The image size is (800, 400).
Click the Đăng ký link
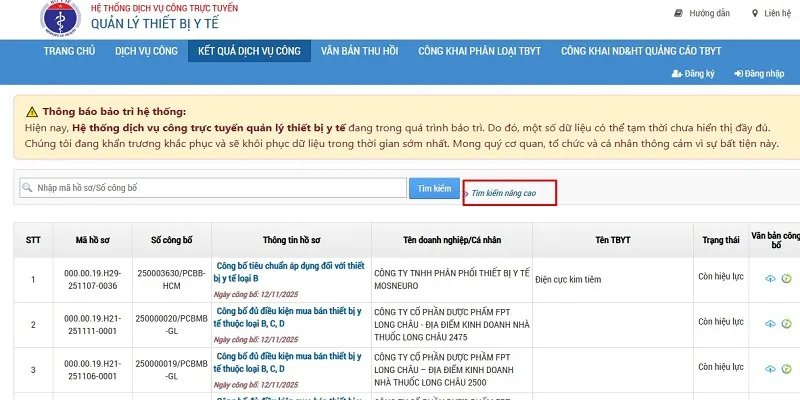pos(699,73)
